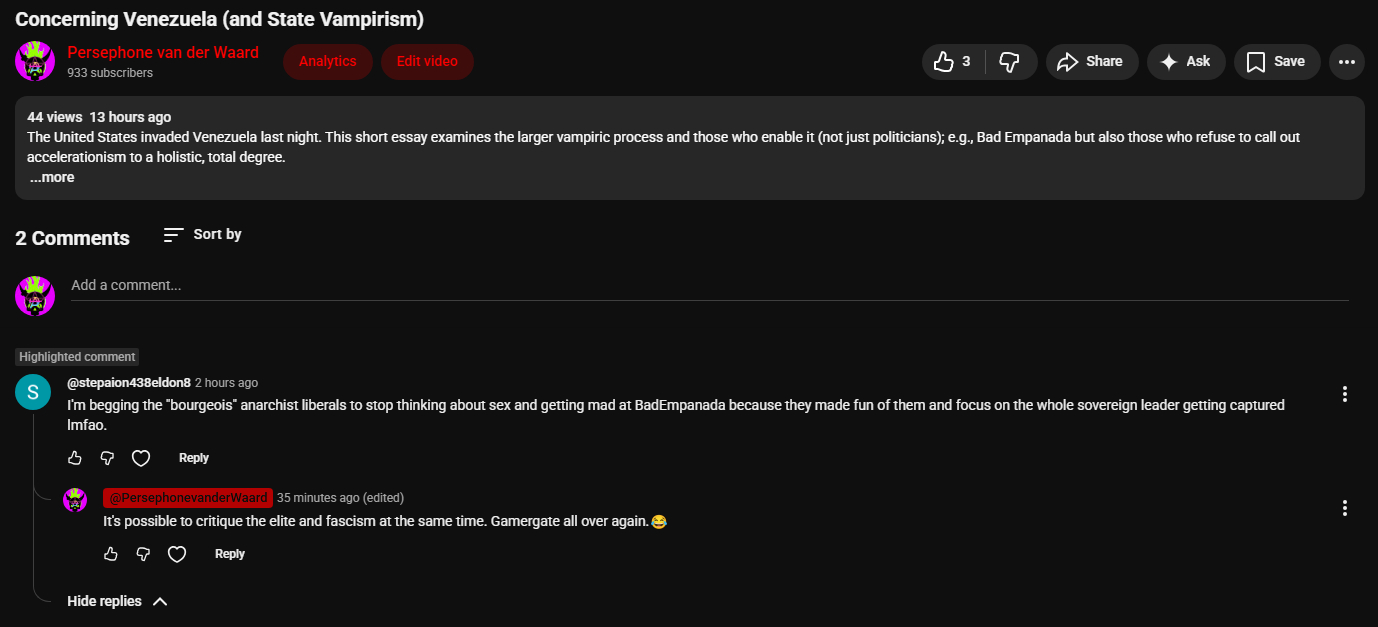The image size is (1378, 627).
Task: Heart the stepaion438eldon8 comment
Action: (141, 458)
